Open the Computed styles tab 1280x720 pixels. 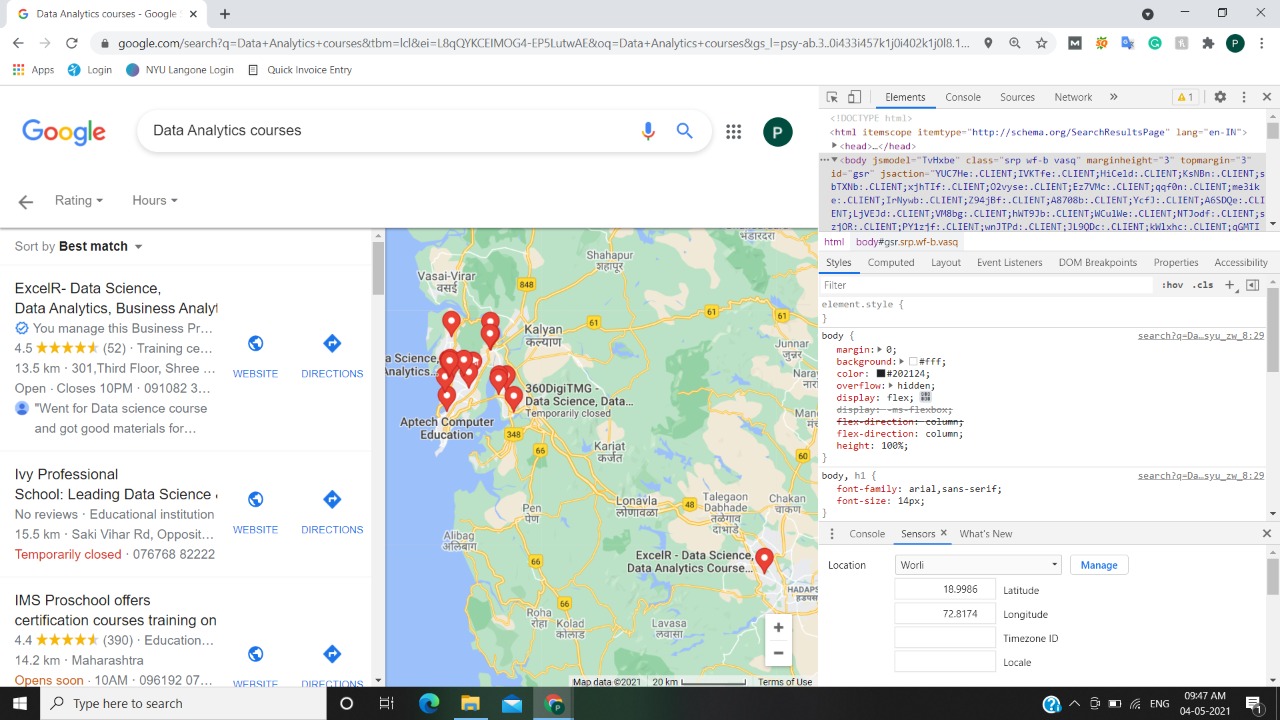pyautogui.click(x=891, y=262)
